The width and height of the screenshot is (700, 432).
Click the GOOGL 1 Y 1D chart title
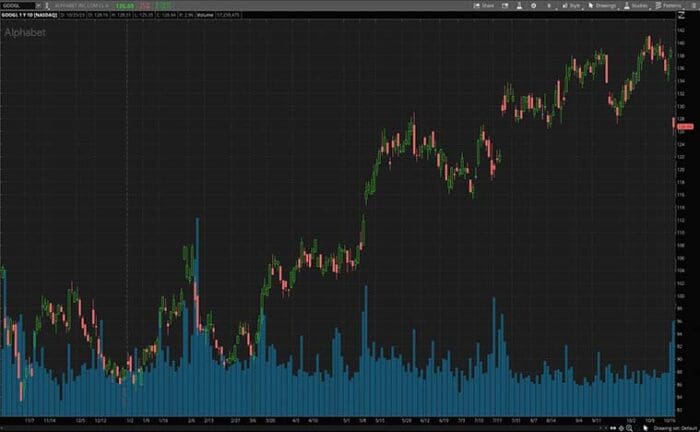click(x=29, y=15)
